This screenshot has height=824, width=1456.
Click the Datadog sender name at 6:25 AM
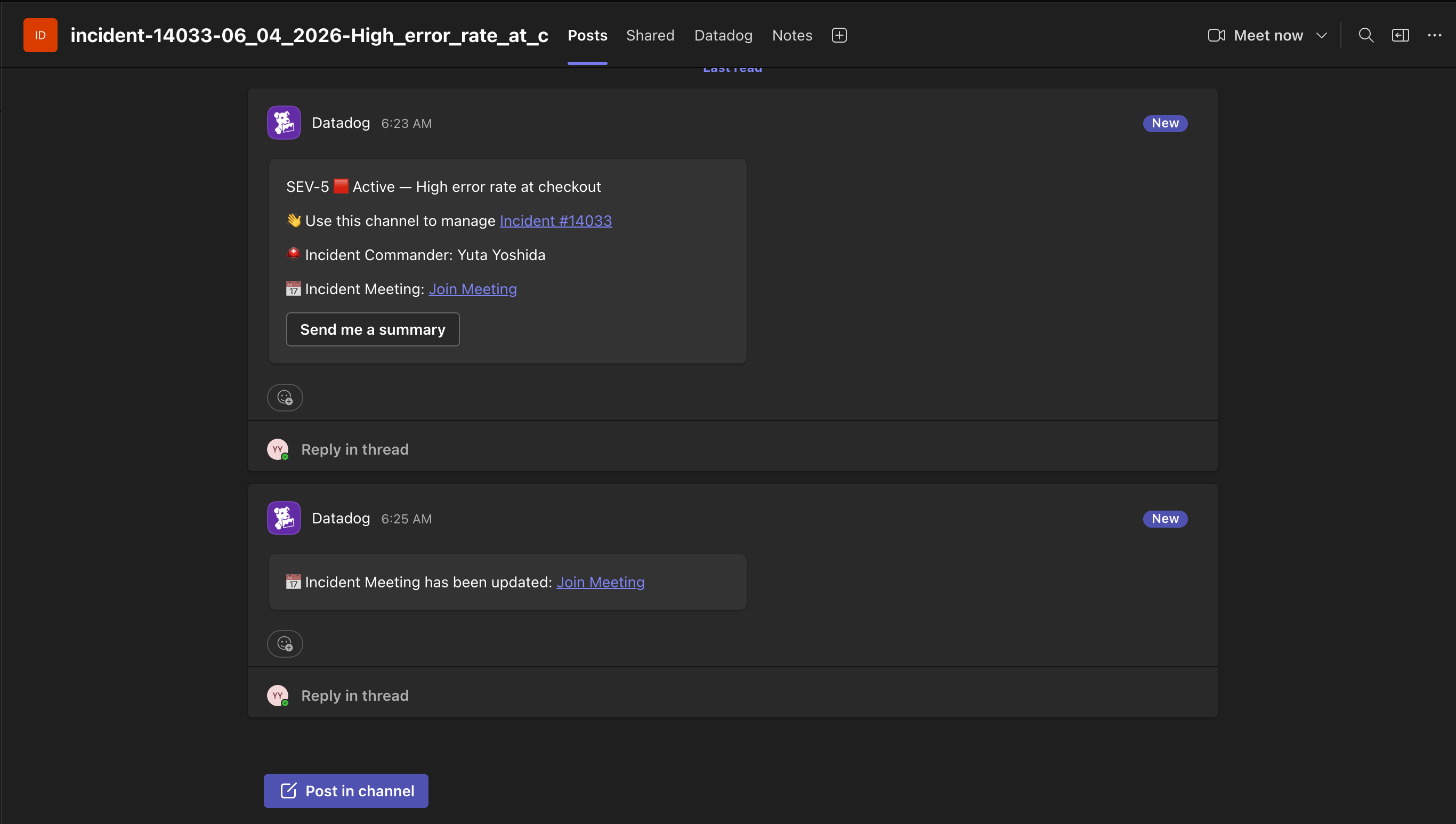click(x=341, y=519)
